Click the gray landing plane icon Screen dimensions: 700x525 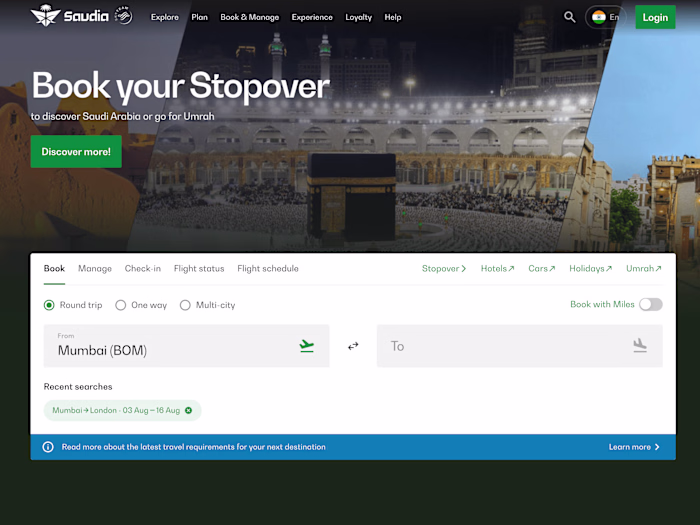(640, 346)
